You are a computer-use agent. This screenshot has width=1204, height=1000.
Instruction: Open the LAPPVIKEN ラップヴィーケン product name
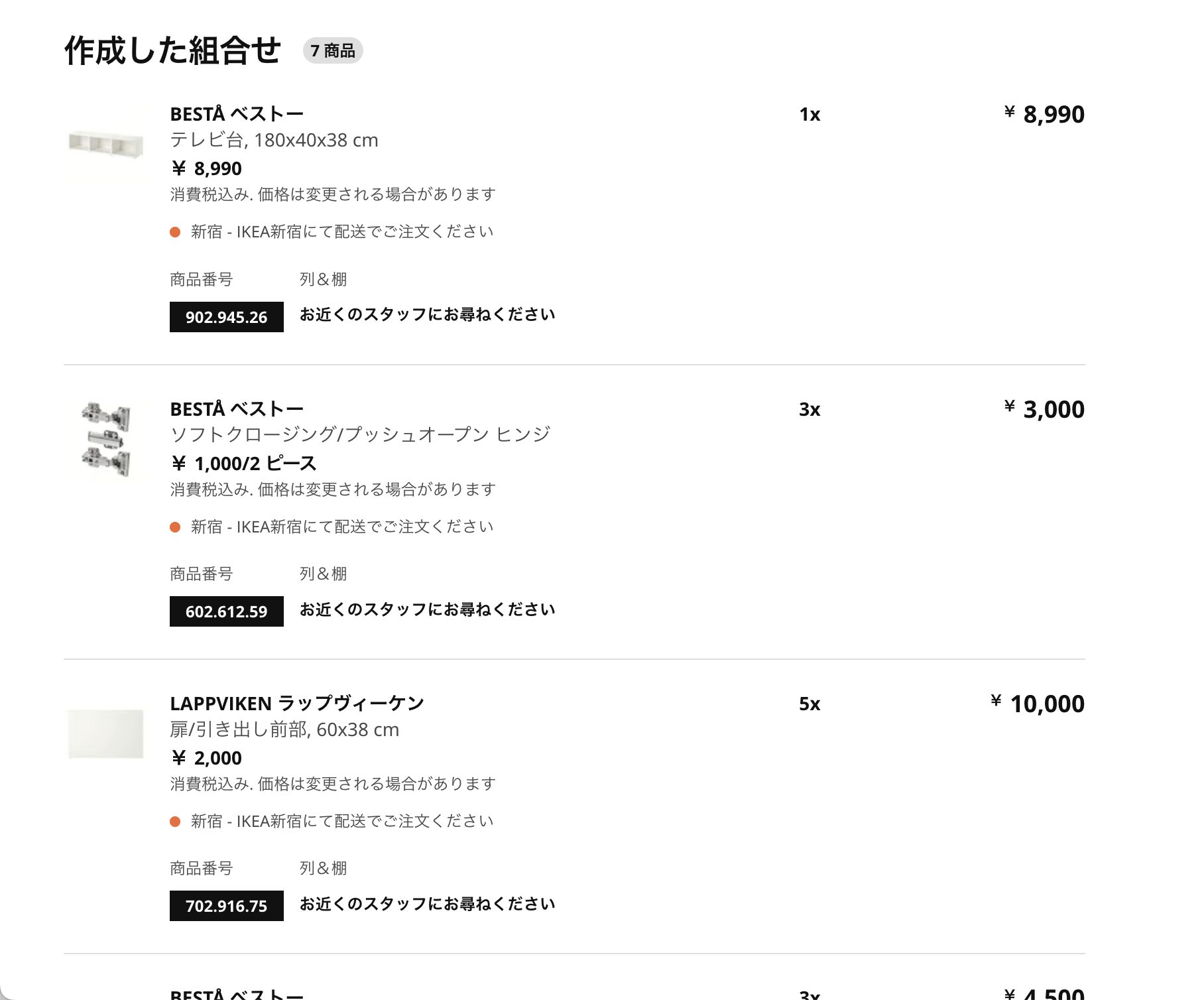tap(296, 703)
